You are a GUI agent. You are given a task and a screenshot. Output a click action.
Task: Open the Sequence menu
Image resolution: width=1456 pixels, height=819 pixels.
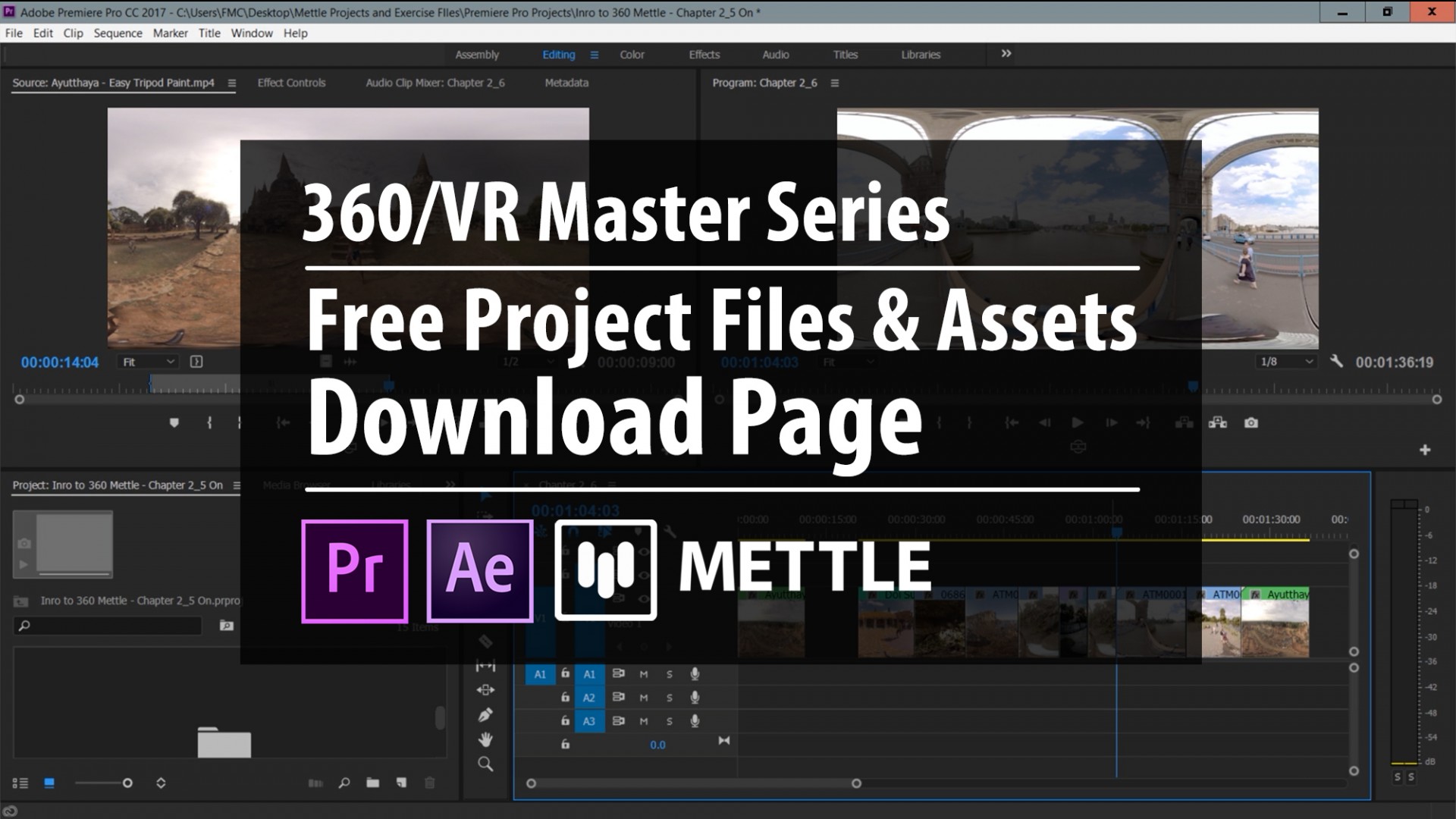click(118, 33)
